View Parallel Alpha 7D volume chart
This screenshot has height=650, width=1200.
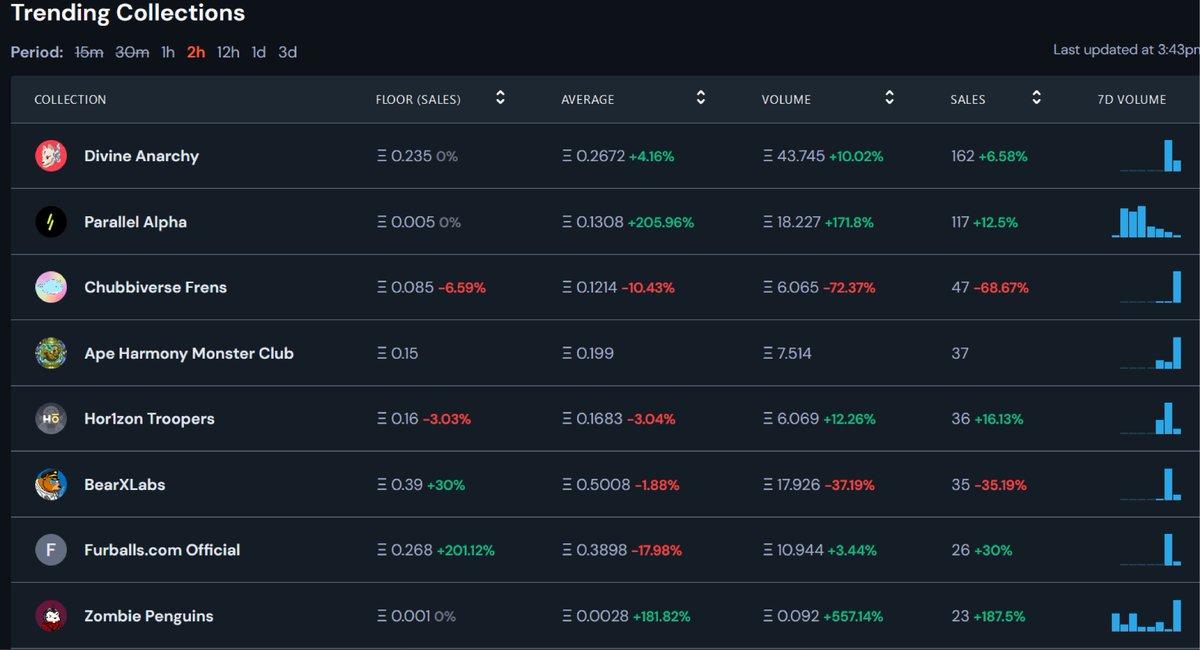pyautogui.click(x=1147, y=222)
